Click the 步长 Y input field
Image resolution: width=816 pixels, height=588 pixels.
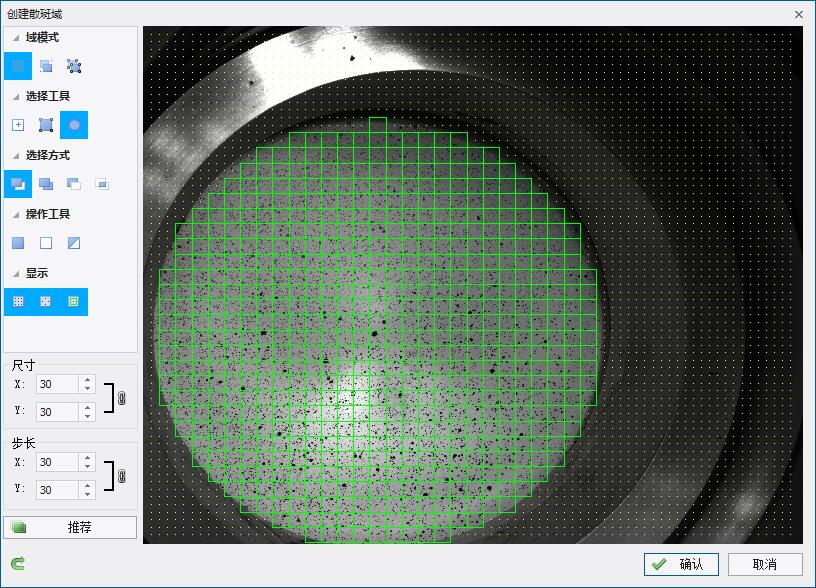(x=56, y=490)
